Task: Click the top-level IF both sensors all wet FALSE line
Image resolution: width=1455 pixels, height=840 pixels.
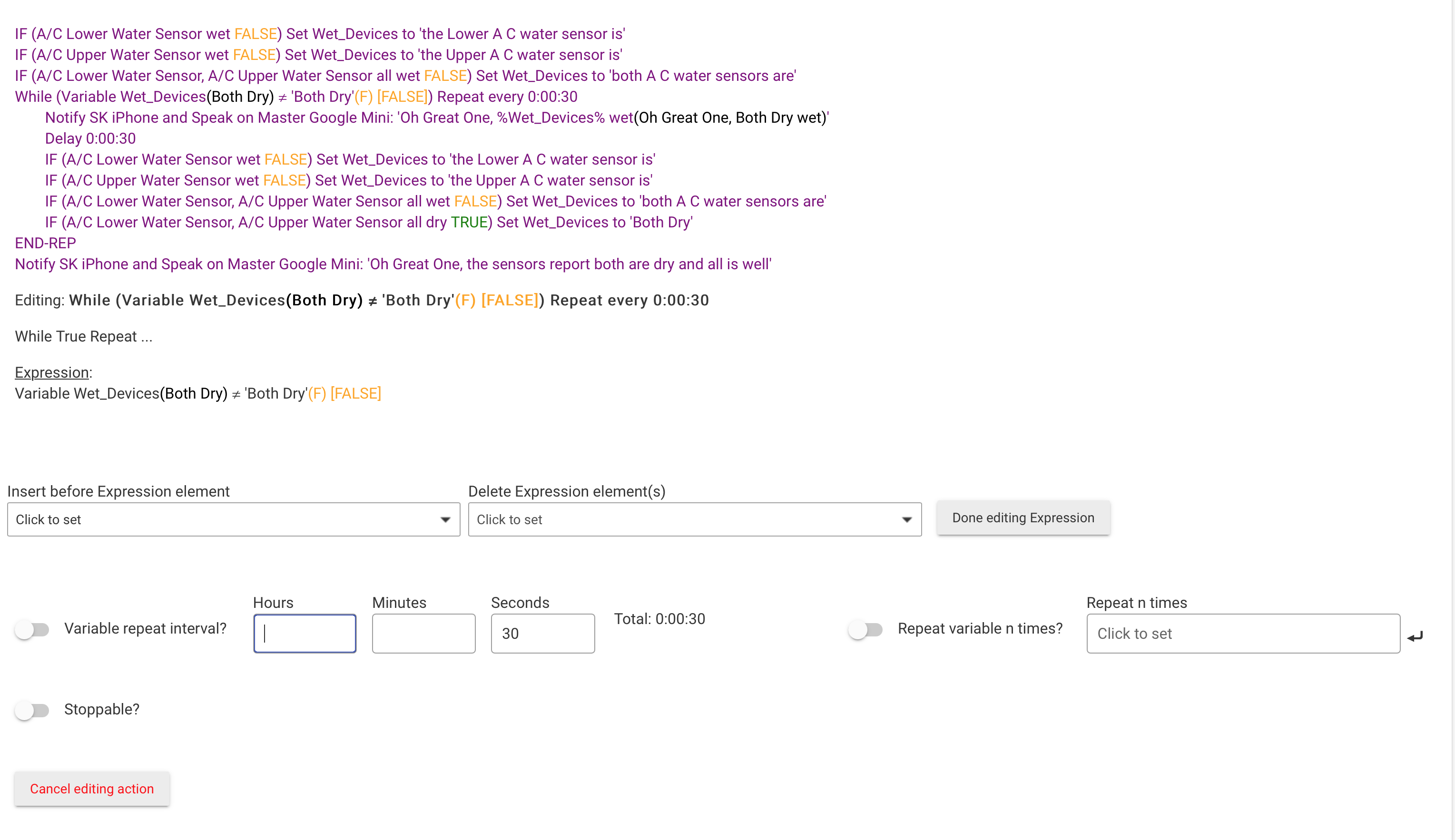Action: 405,76
